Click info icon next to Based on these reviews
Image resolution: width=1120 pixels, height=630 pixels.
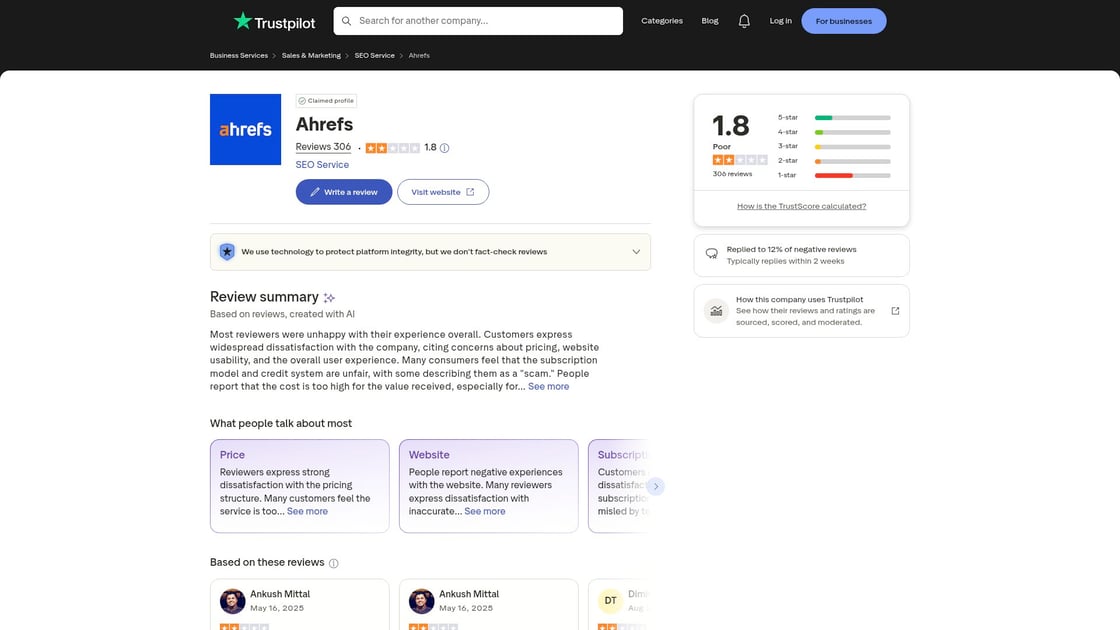pyautogui.click(x=334, y=563)
